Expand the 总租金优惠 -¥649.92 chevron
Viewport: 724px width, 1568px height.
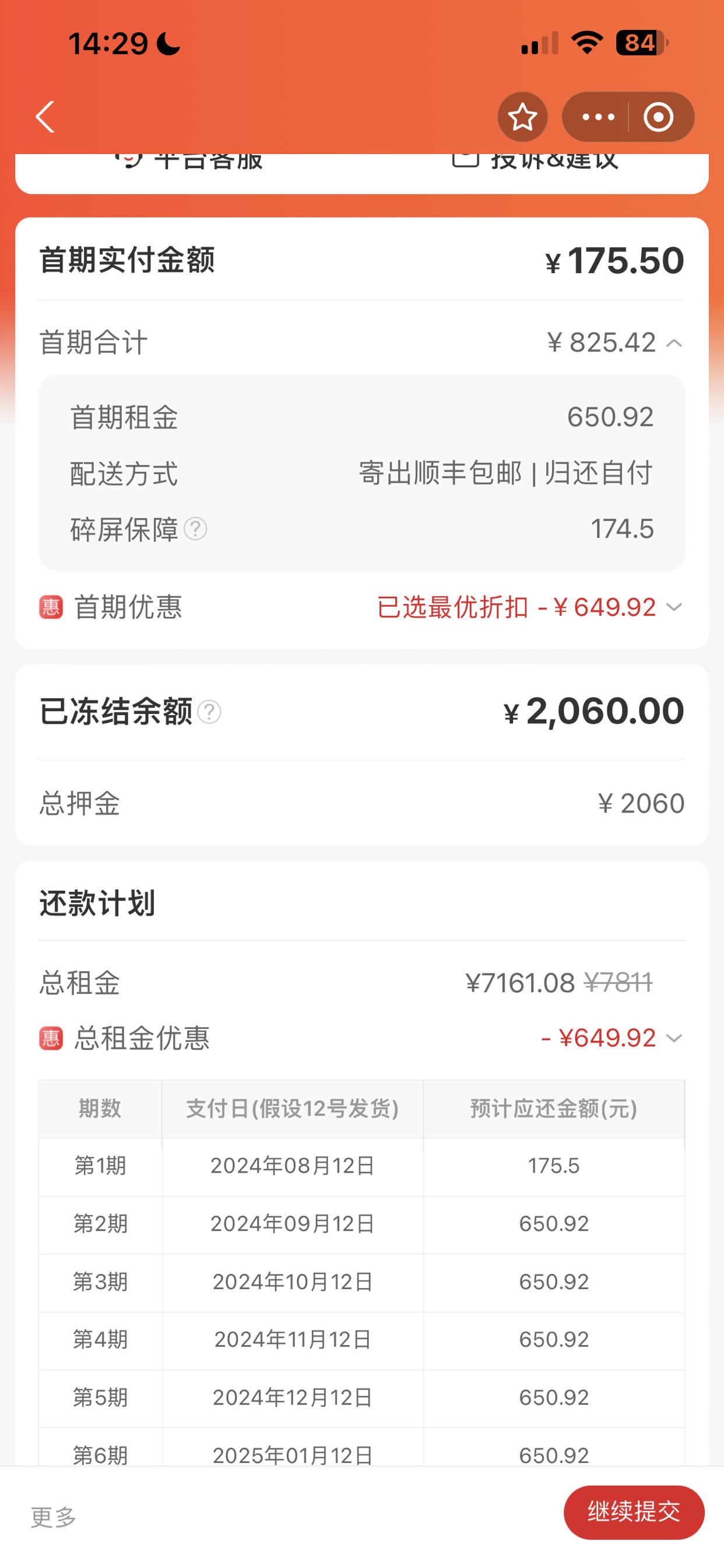point(673,1038)
